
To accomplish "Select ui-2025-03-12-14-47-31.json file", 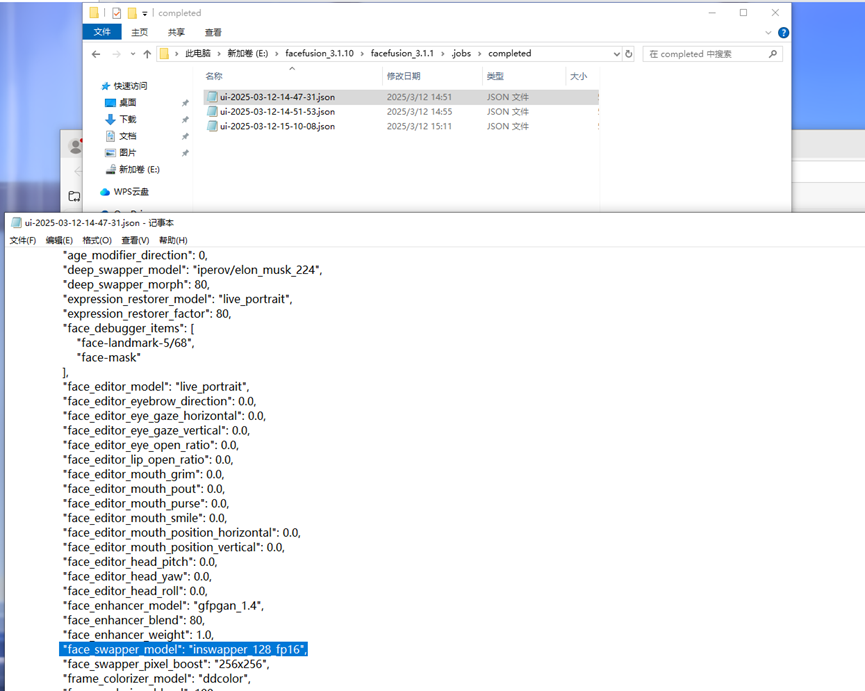I will (x=277, y=97).
